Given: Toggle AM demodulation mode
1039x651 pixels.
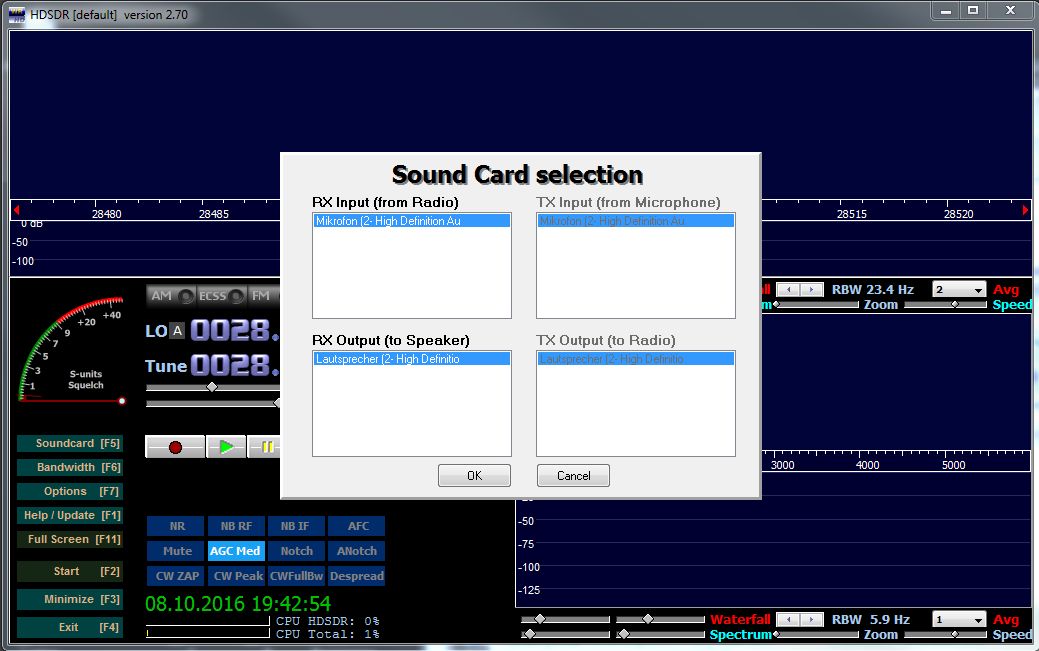Looking at the screenshot, I should tap(161, 296).
